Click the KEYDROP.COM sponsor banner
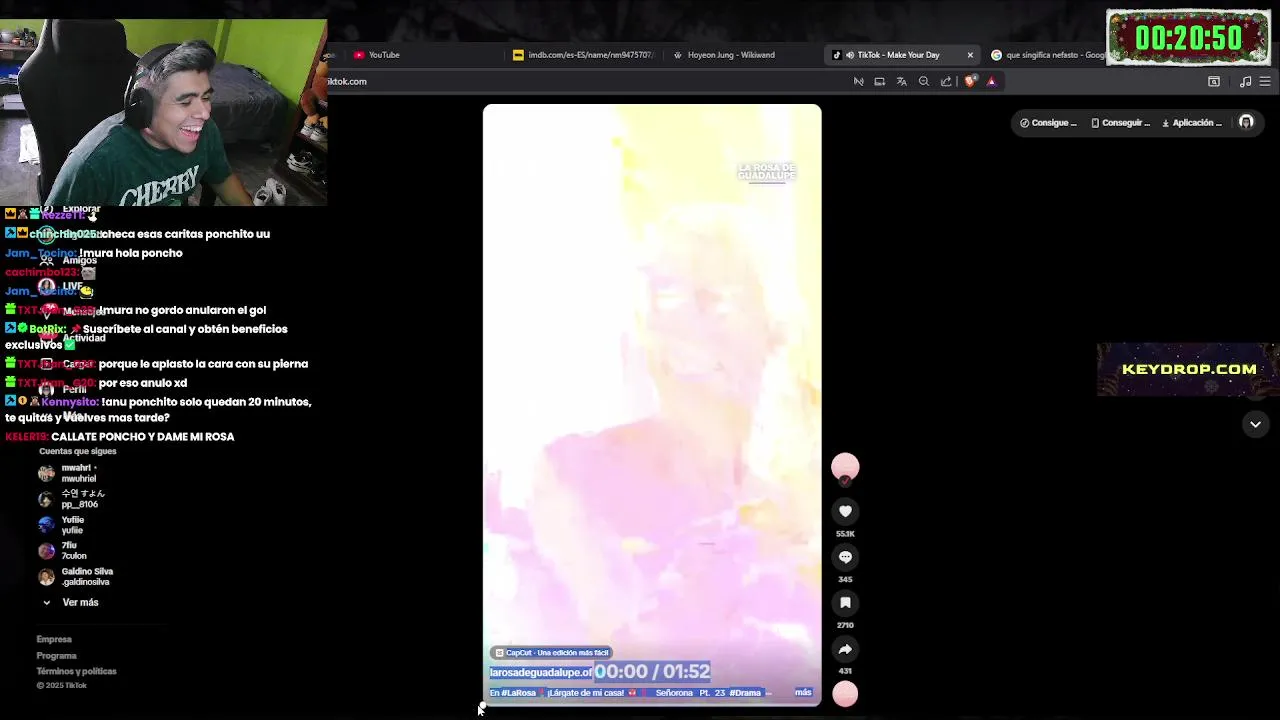1280x720 pixels. coord(1188,369)
